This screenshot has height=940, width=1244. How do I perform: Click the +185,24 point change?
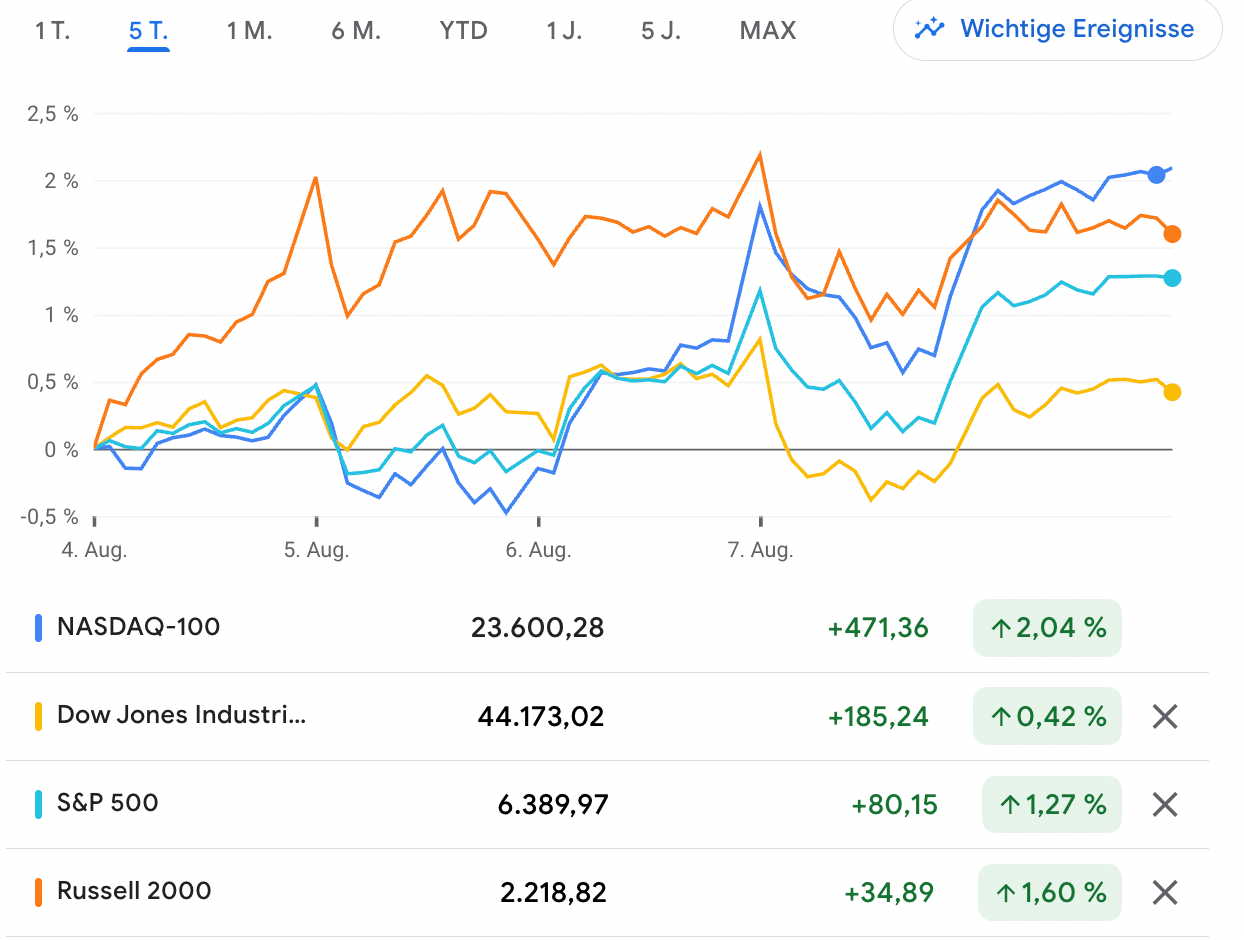tap(878, 716)
